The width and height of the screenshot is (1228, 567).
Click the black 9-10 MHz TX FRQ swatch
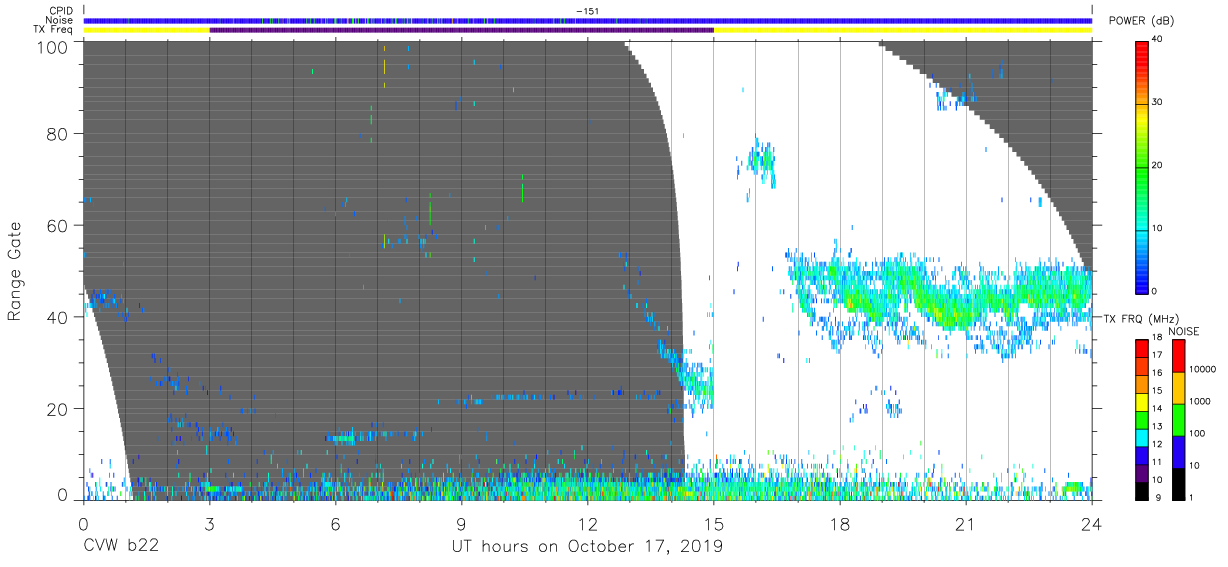tap(1142, 490)
